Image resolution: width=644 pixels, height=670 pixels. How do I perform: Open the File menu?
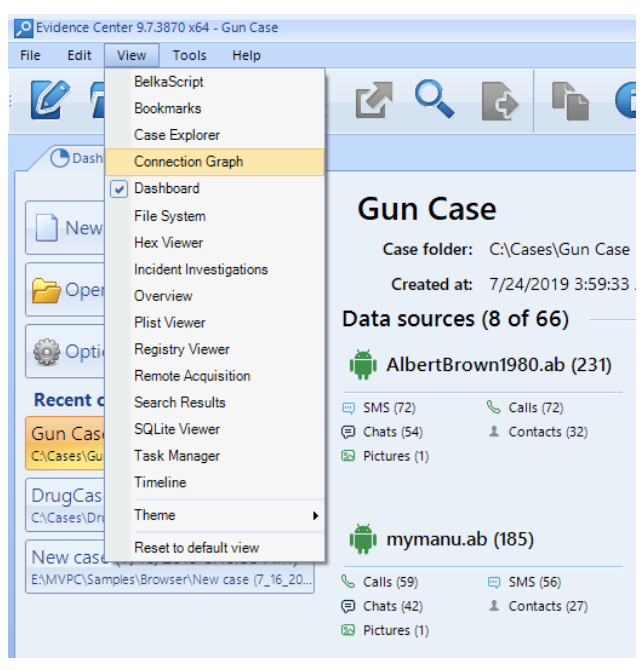point(30,56)
